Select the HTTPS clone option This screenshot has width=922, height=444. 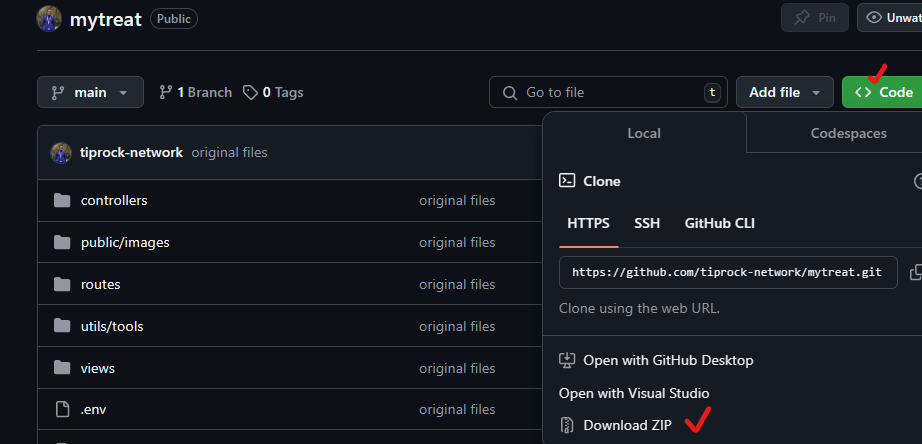click(x=588, y=223)
